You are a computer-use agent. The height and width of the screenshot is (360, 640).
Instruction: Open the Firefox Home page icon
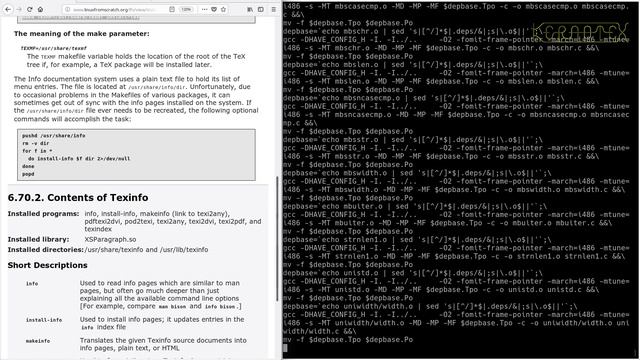coord(40,9)
